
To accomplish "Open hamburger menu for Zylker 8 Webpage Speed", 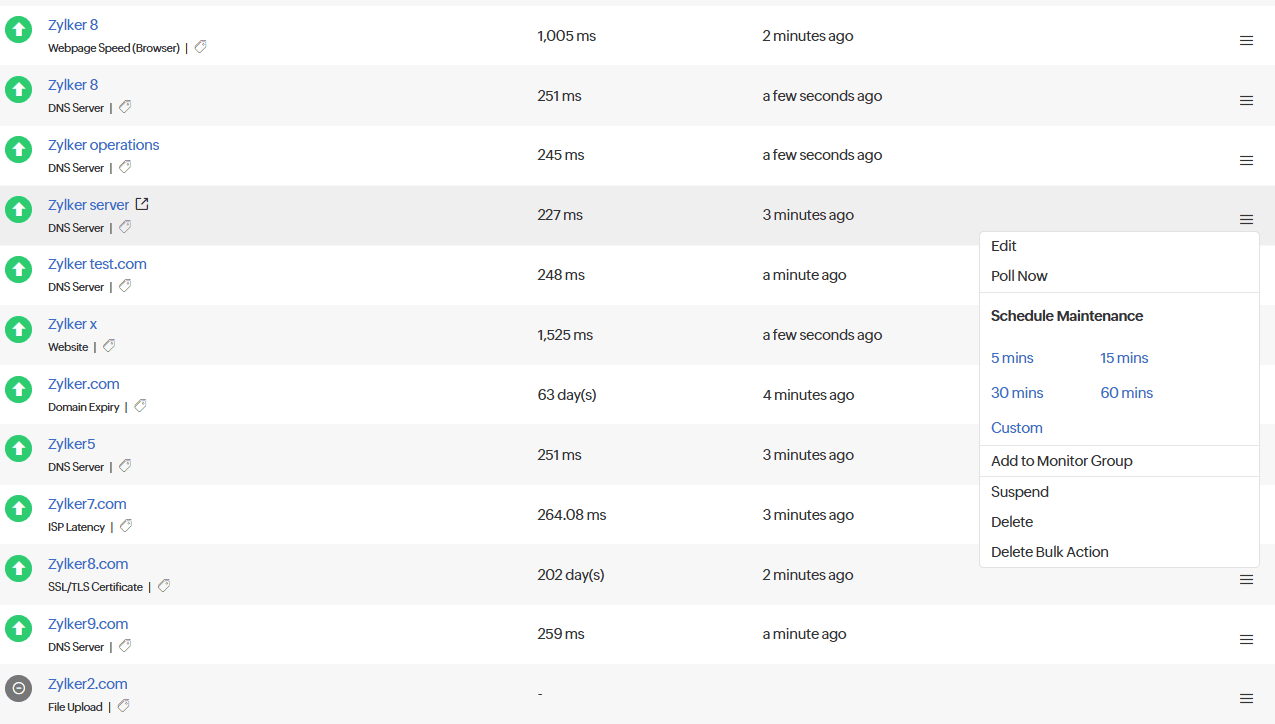I will tap(1246, 40).
